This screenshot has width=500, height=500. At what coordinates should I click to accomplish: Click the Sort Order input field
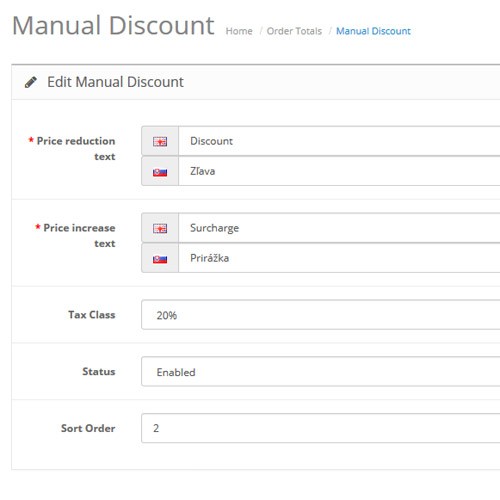click(x=321, y=428)
